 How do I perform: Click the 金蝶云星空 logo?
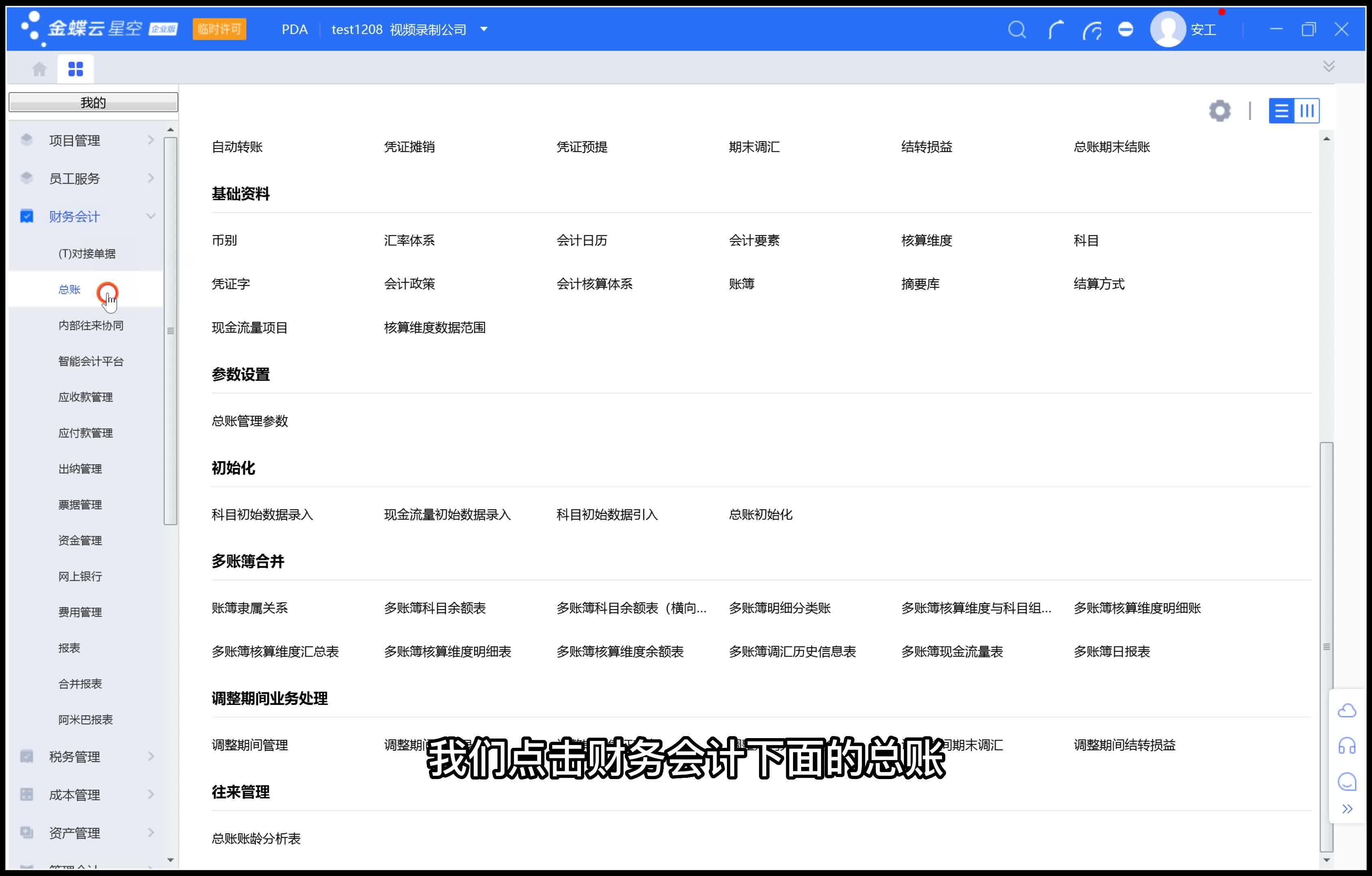(99, 28)
